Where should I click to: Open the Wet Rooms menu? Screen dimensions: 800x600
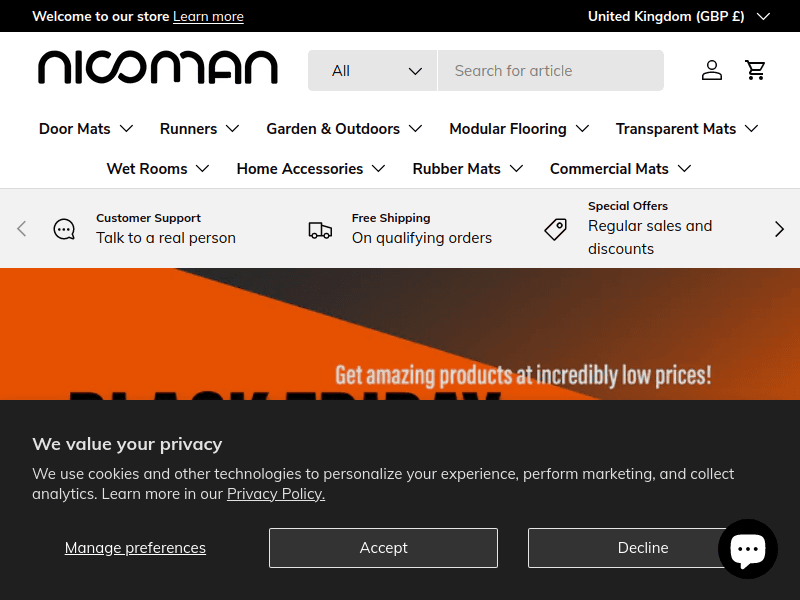coord(158,168)
